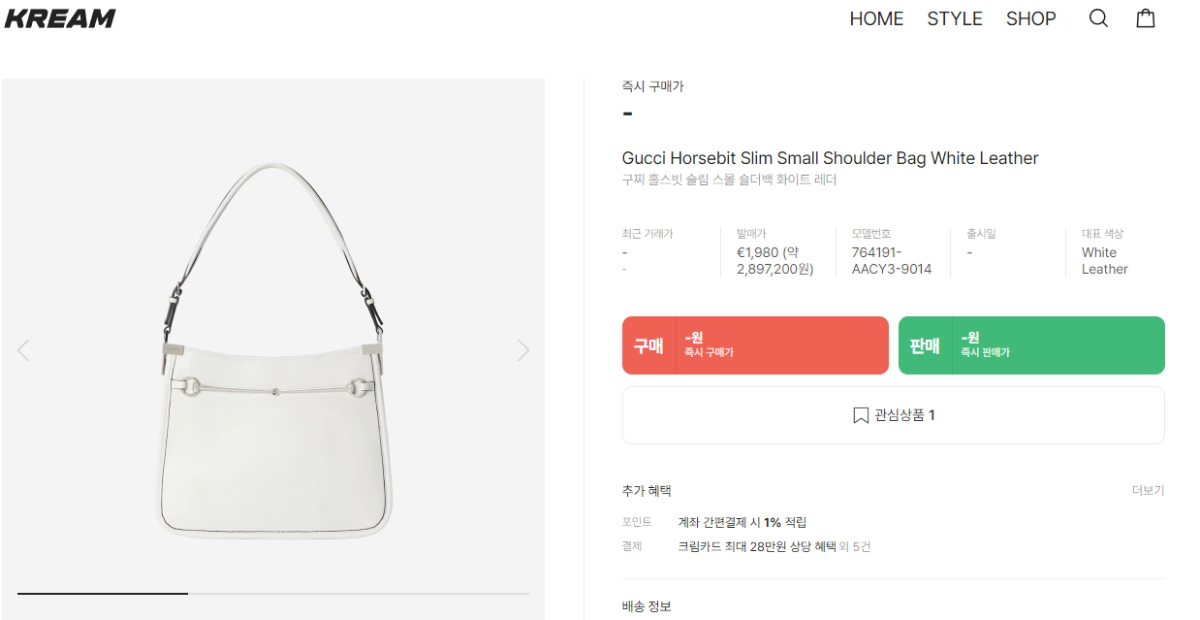Open the search magnifier icon
The image size is (1200, 620).
click(1098, 19)
